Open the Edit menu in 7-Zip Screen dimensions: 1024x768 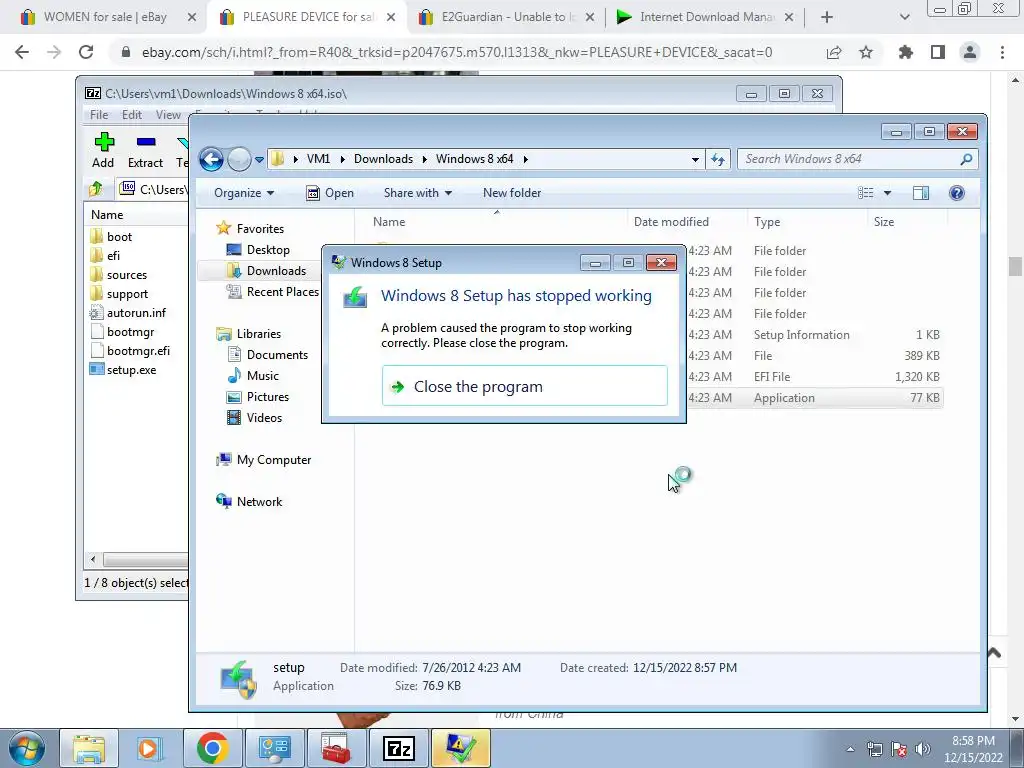click(x=132, y=115)
